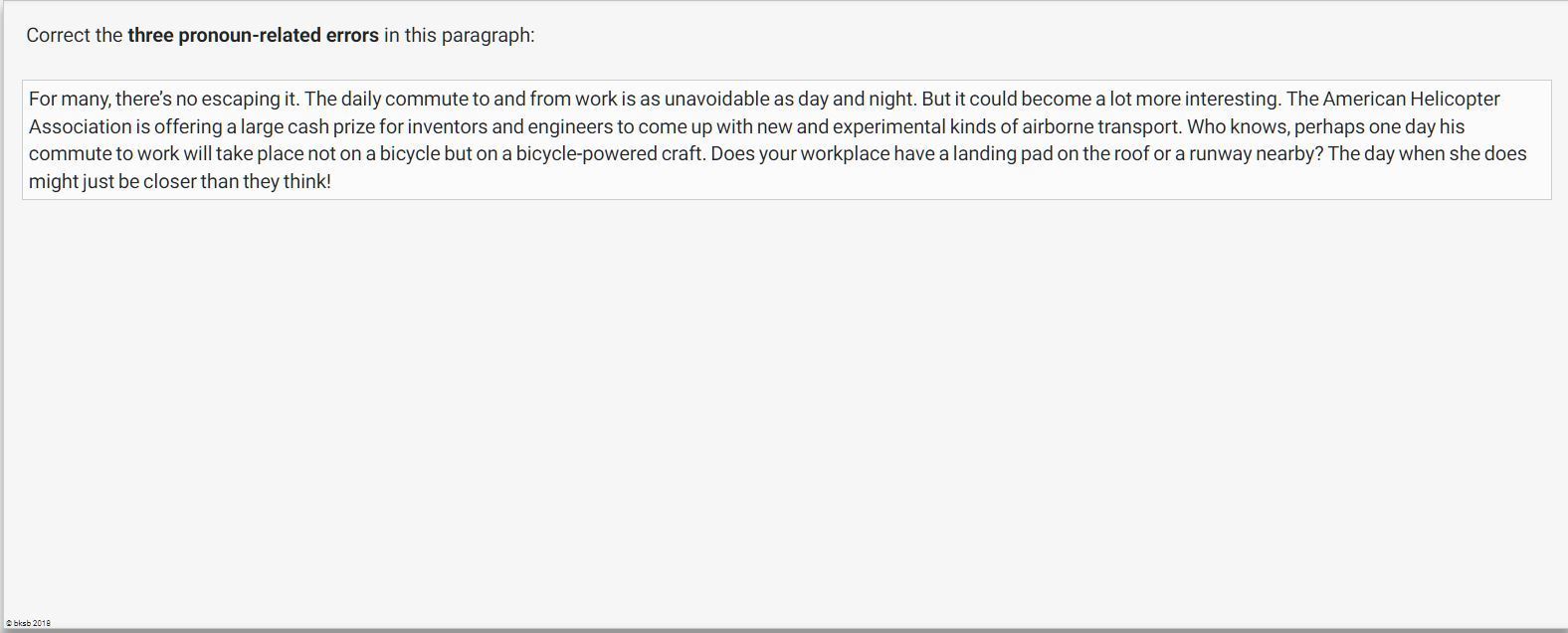Click the bold "three pronoun-related errors" heading text

253,35
